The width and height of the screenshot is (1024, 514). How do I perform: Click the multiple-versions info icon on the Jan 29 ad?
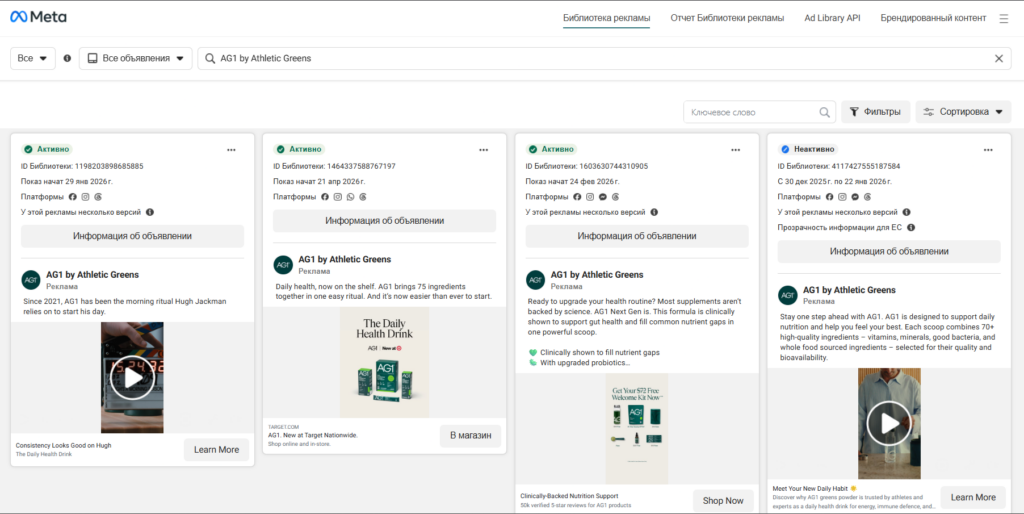click(x=150, y=212)
